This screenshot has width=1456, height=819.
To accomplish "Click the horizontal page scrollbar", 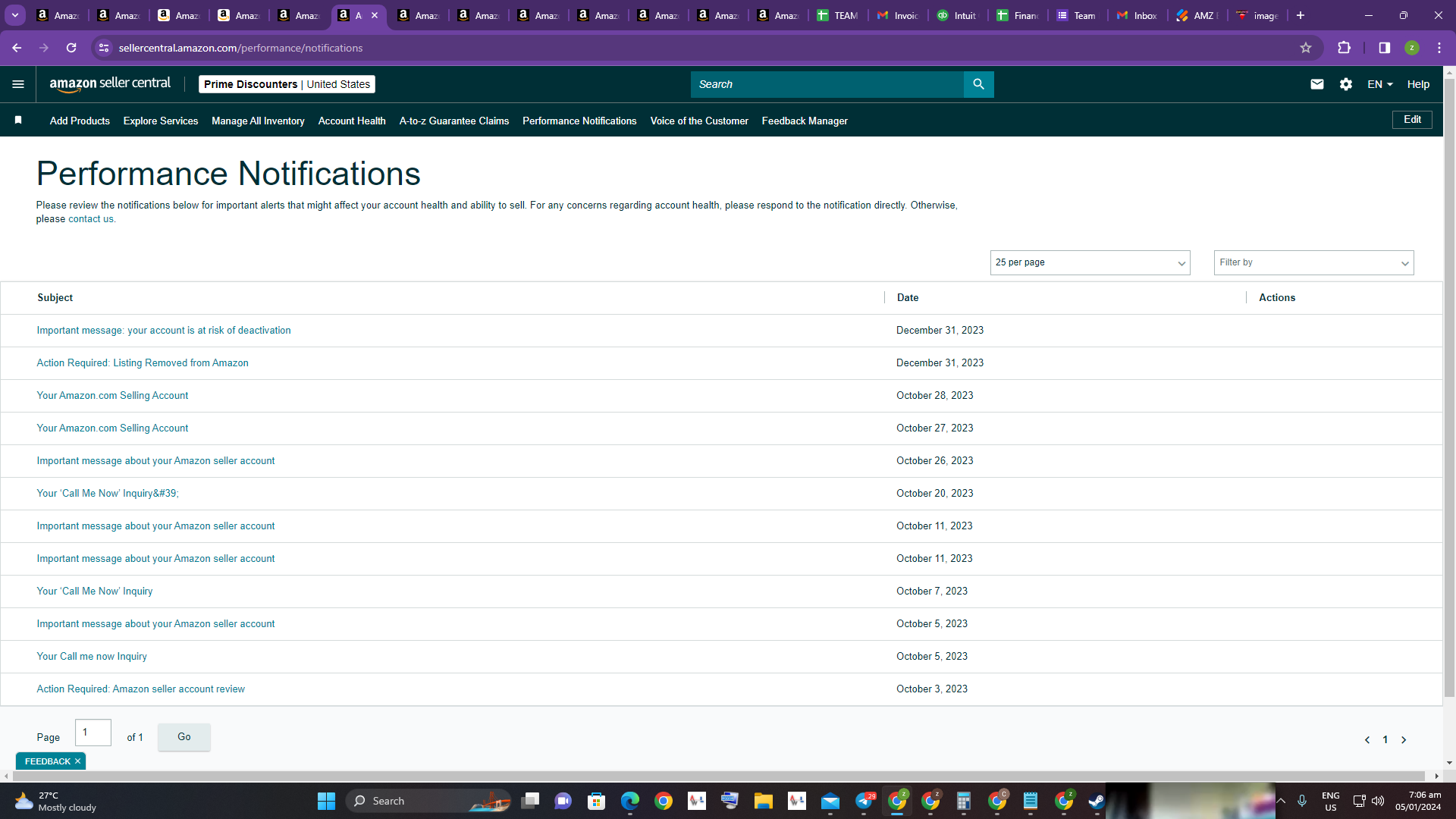I will [720, 777].
